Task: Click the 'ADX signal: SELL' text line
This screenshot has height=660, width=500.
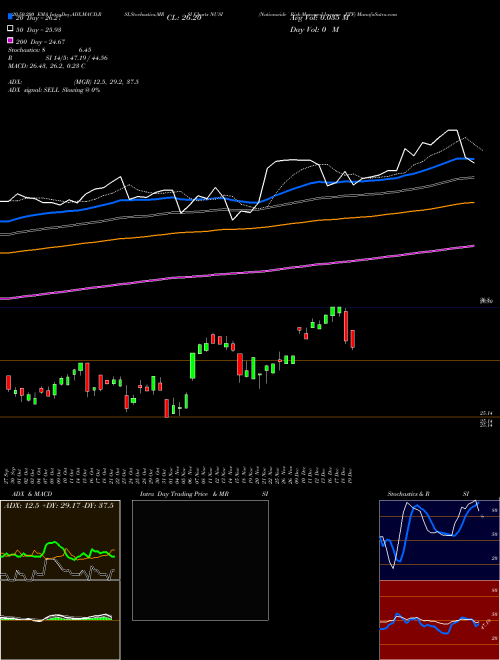Action: point(54,90)
